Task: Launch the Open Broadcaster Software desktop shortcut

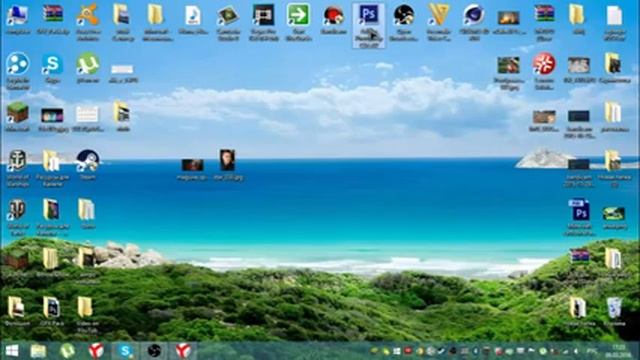Action: (x=404, y=22)
